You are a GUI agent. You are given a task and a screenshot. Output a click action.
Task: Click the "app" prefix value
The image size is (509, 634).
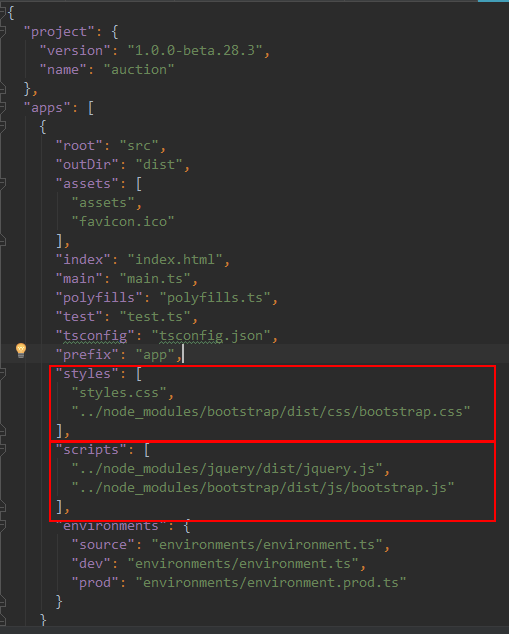155,355
